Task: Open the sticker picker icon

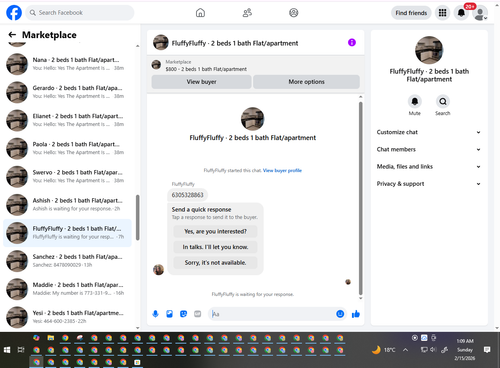Action: (183, 314)
